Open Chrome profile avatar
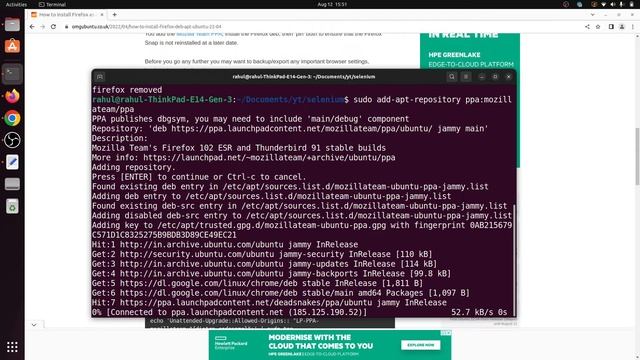640x360 pixels. pos(622,27)
